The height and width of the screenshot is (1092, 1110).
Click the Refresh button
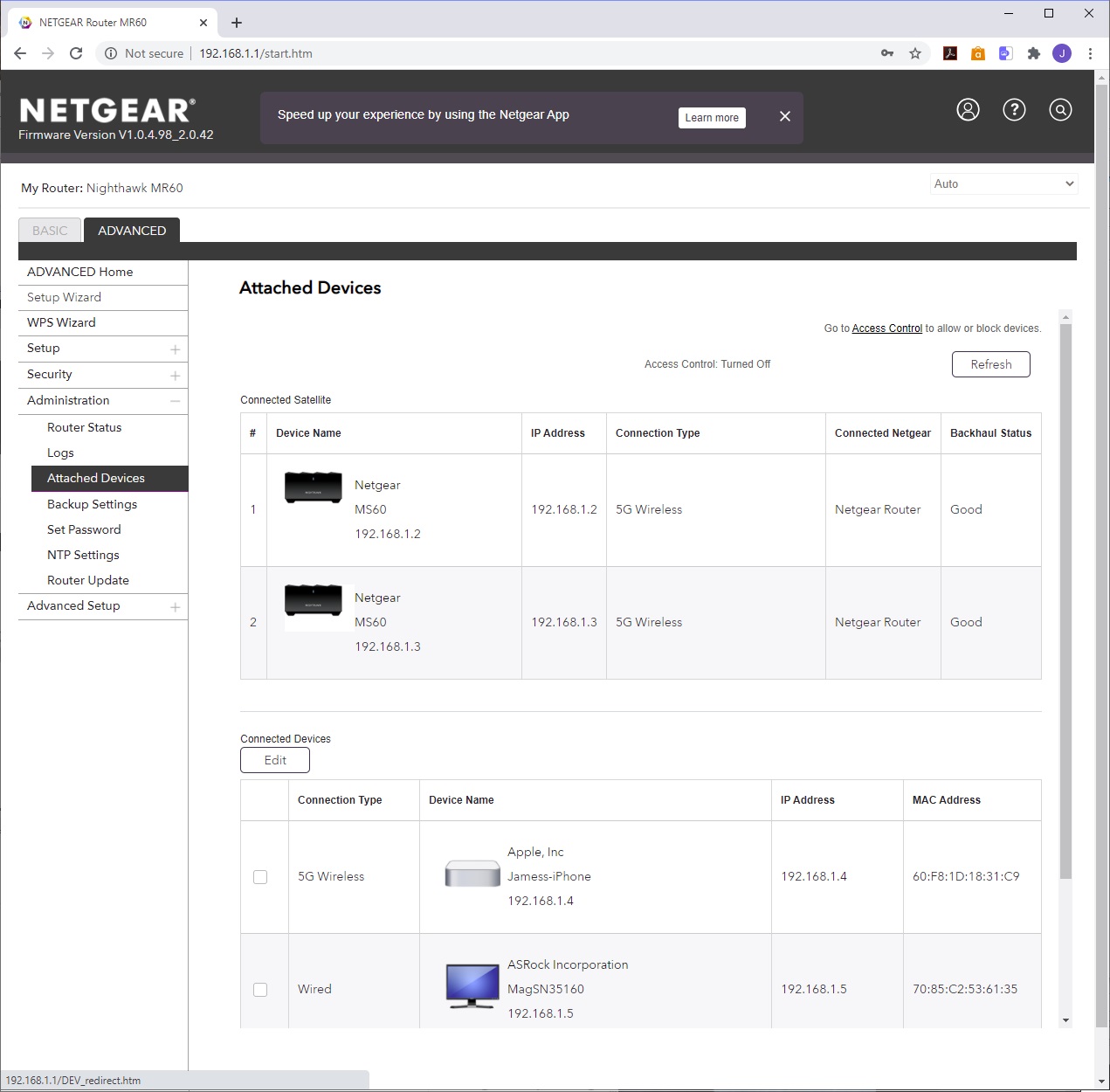point(990,364)
